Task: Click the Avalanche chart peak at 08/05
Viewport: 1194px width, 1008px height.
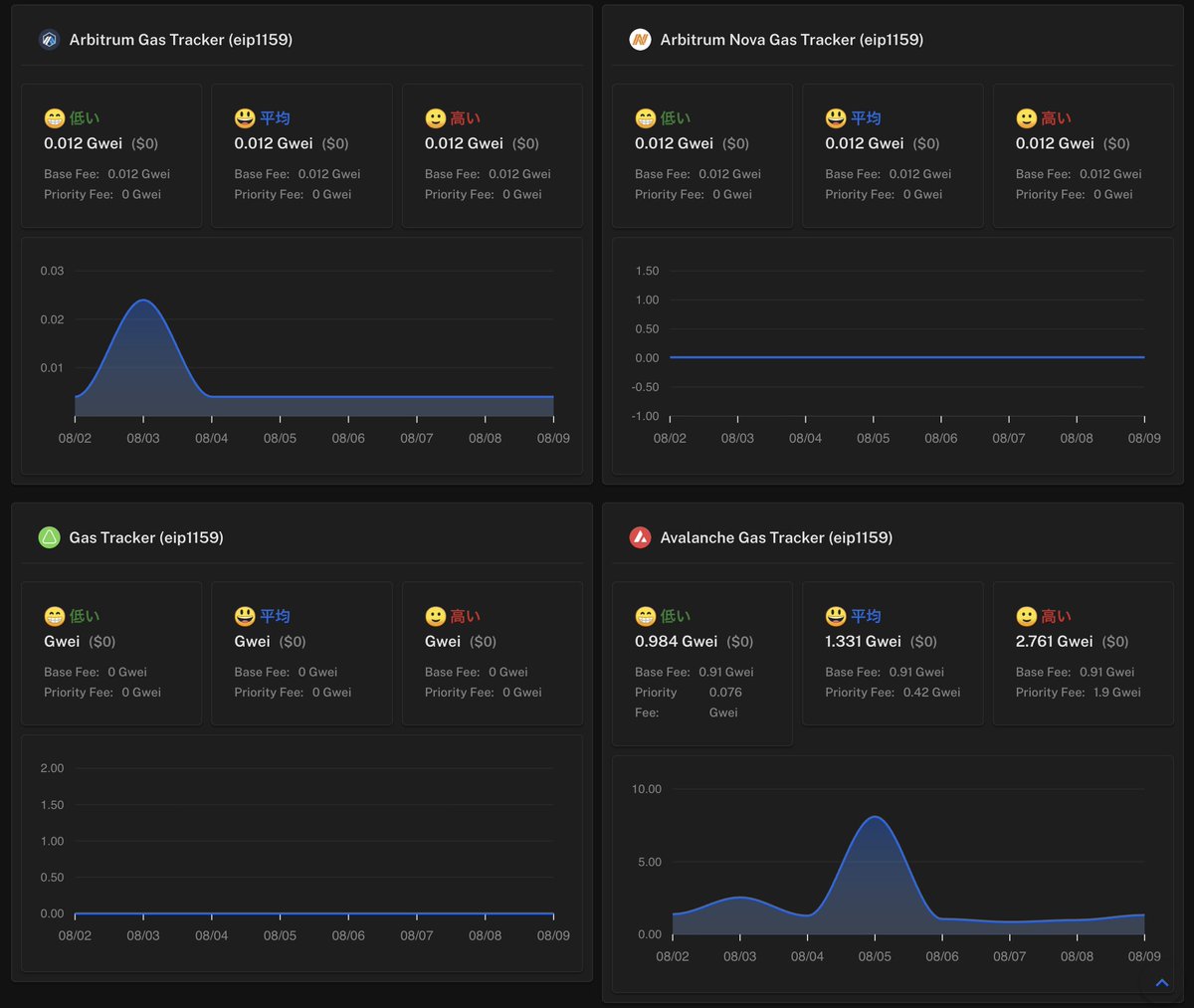Action: 875,817
